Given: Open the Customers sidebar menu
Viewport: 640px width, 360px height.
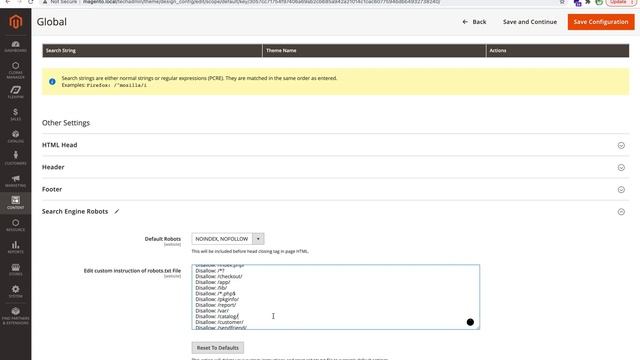Looking at the screenshot, I should tap(16, 158).
